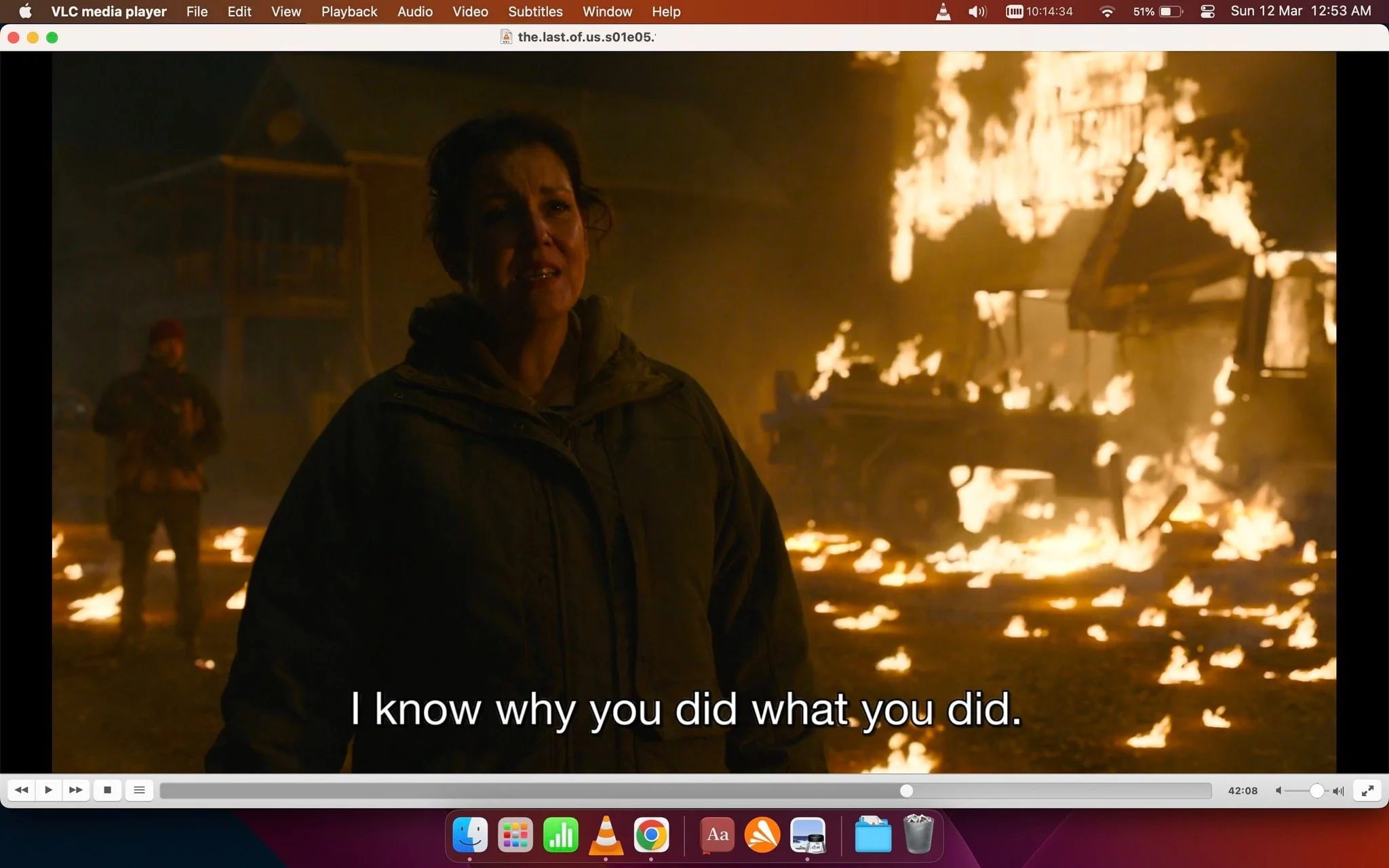Viewport: 1389px width, 868px height.
Task: Open the Apple menu
Action: pos(25,12)
